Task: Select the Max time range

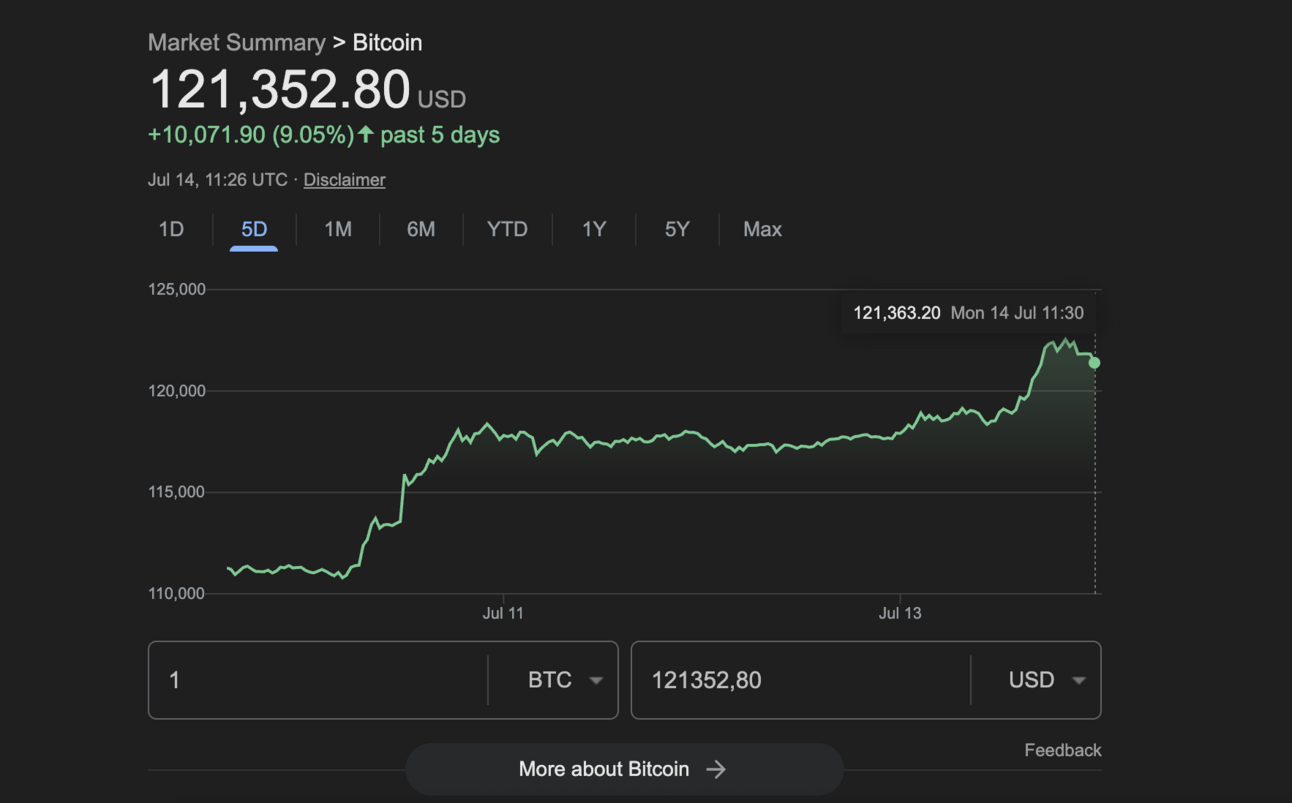Action: (x=762, y=229)
